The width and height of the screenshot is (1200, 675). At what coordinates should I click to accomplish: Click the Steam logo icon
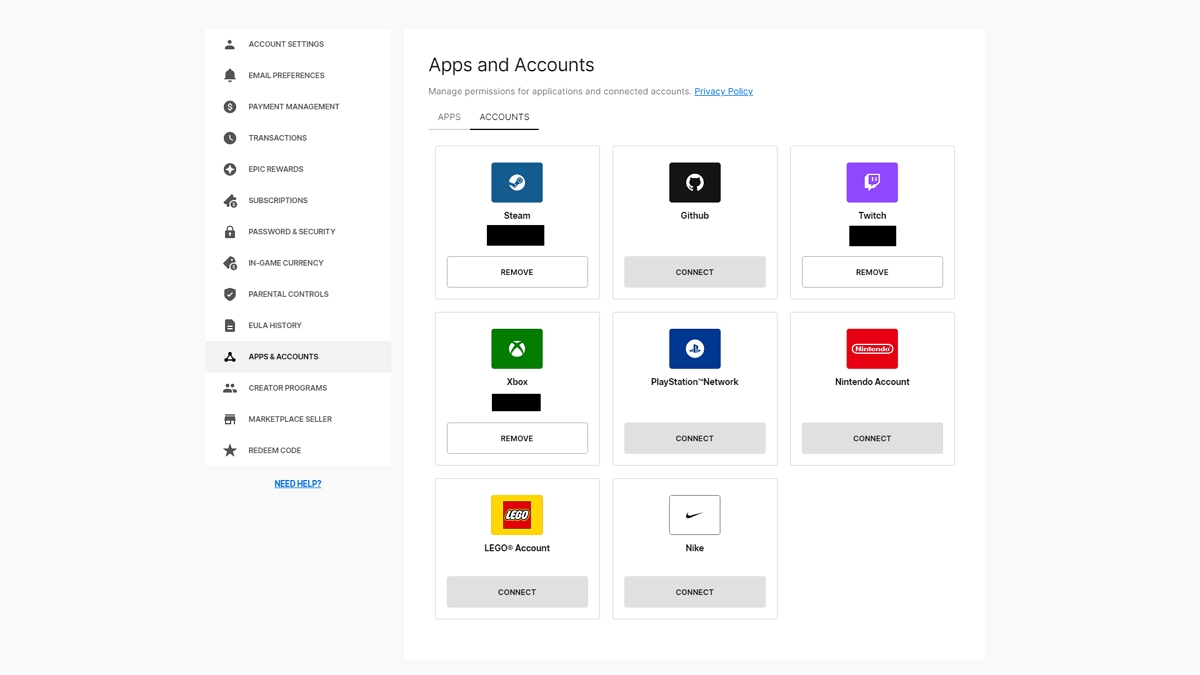(516, 183)
